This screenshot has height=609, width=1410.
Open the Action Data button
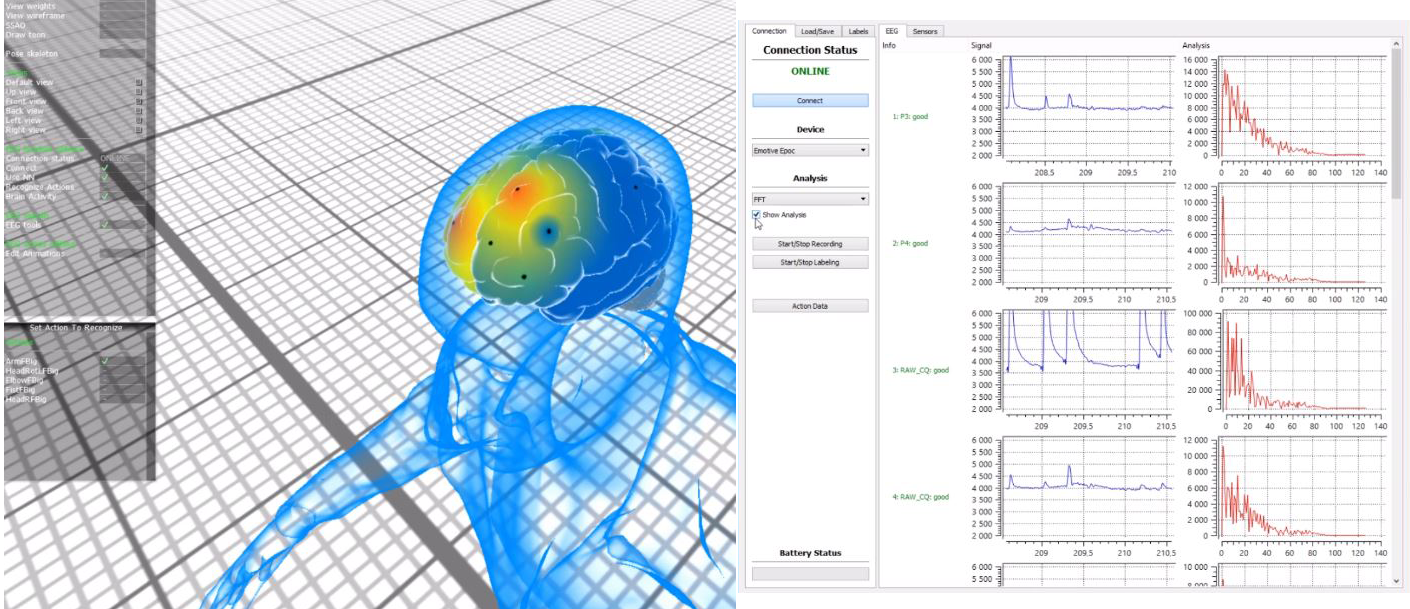coord(810,306)
